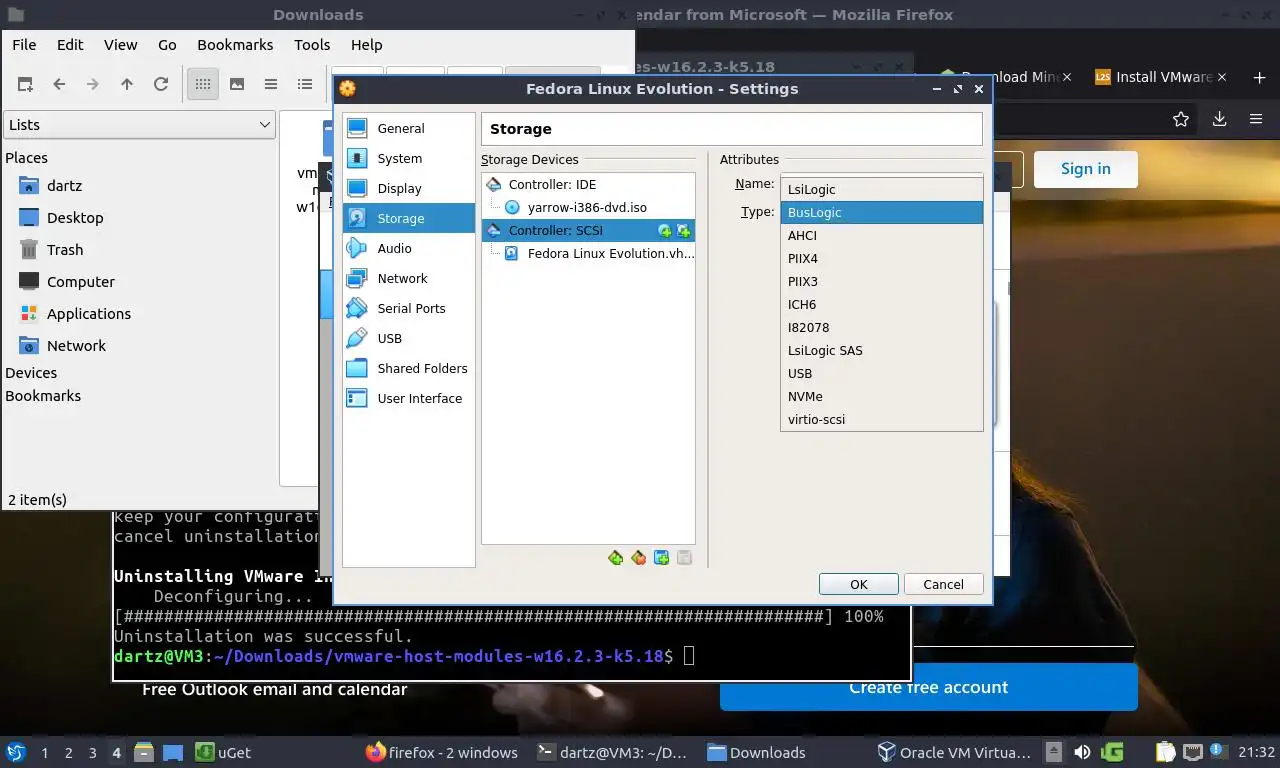The width and height of the screenshot is (1280, 768).
Task: Switch file manager to detailed list view
Action: (305, 84)
